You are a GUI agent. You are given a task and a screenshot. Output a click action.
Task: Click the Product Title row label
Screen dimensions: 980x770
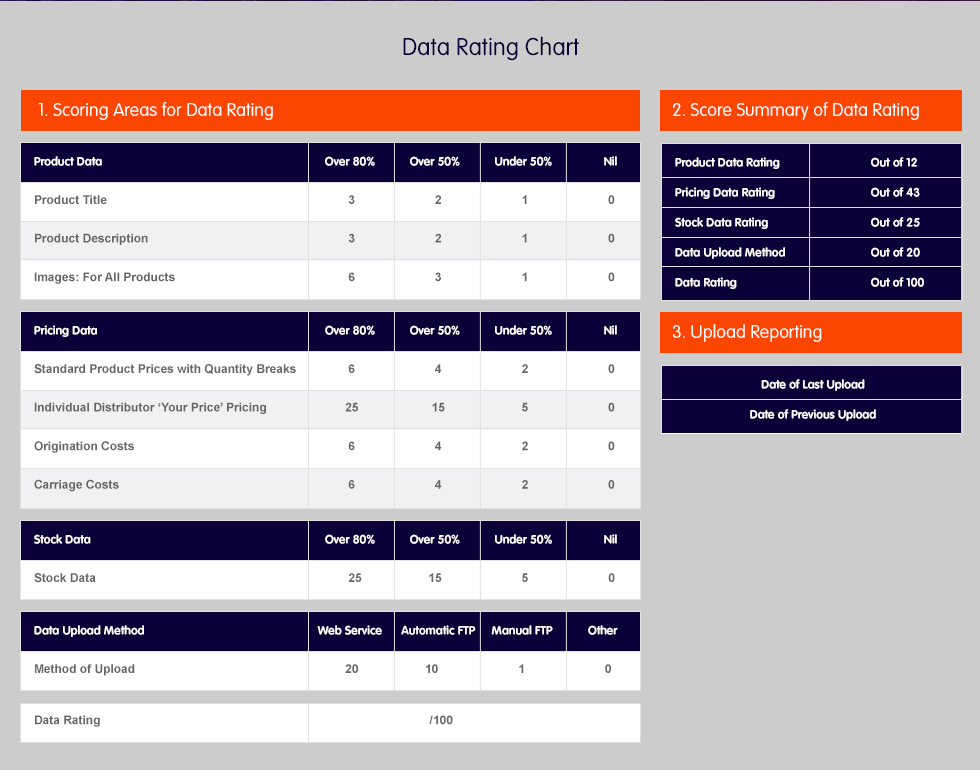pyautogui.click(x=70, y=200)
